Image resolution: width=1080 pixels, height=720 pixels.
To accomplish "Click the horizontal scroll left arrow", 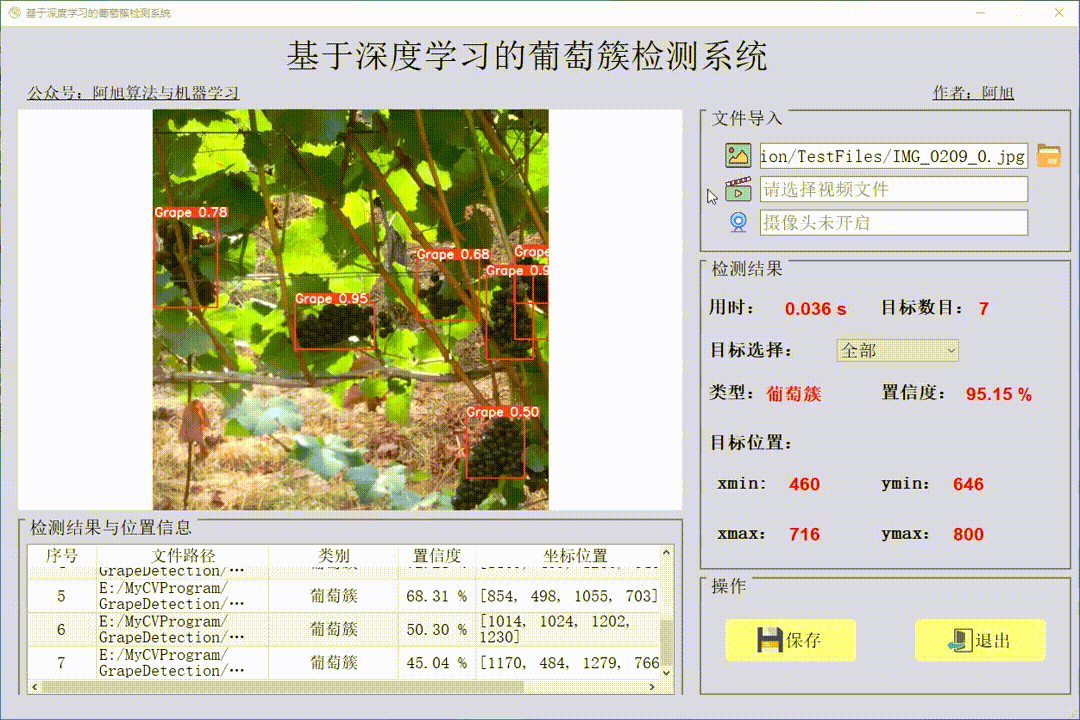I will click(x=34, y=686).
